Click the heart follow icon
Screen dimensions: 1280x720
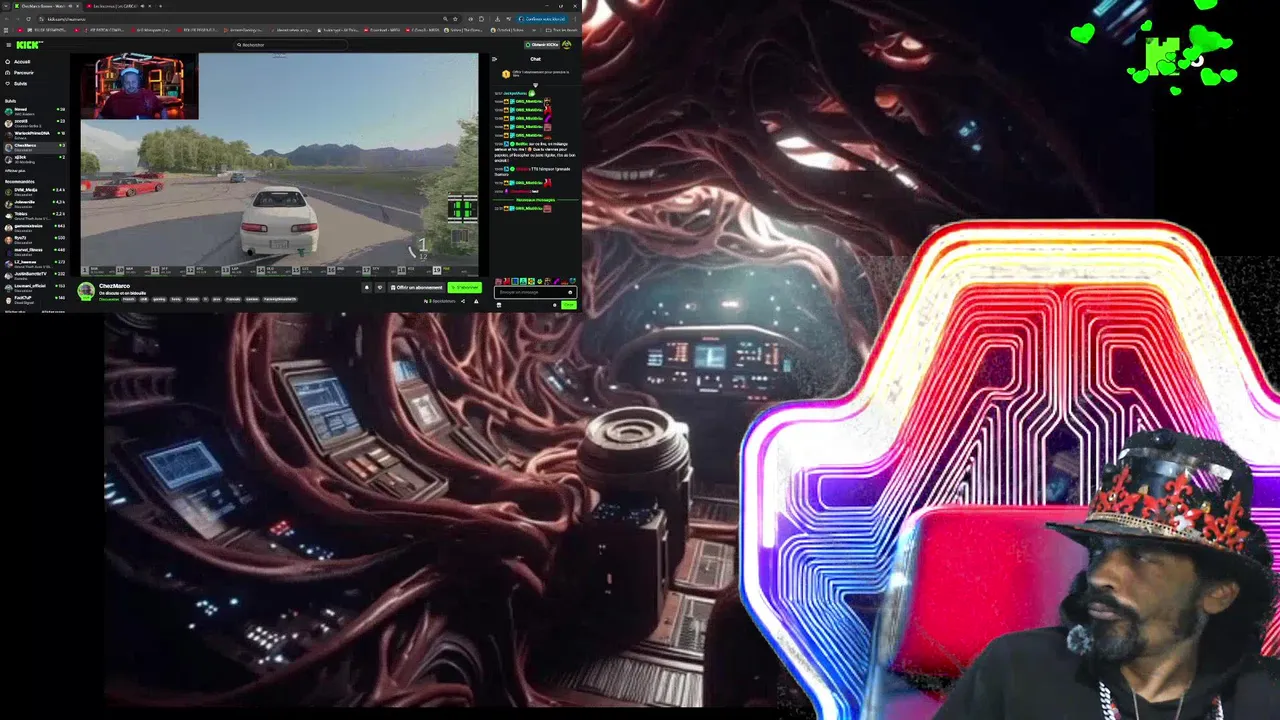pyautogui.click(x=380, y=288)
